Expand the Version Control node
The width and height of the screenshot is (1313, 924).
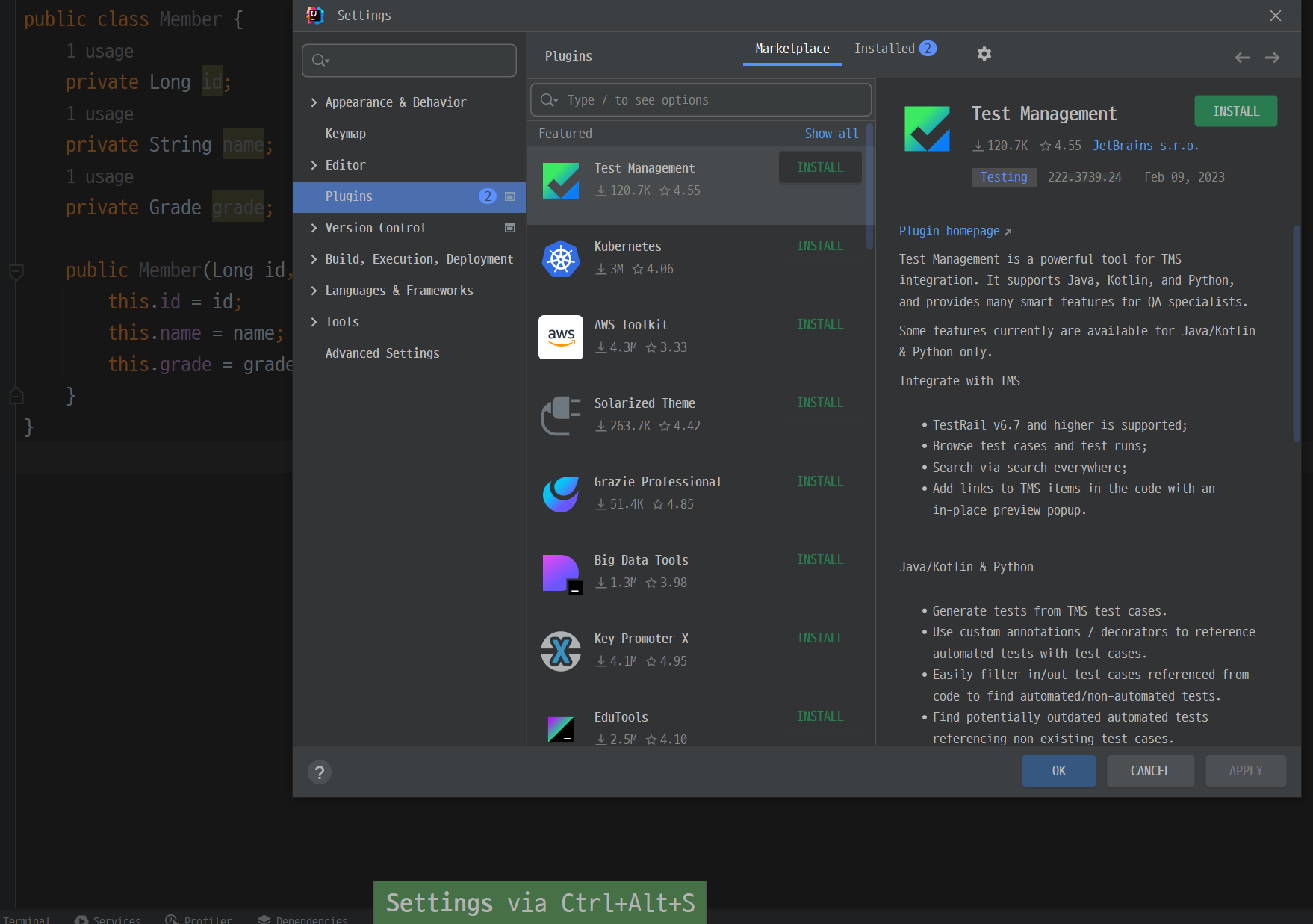point(314,228)
